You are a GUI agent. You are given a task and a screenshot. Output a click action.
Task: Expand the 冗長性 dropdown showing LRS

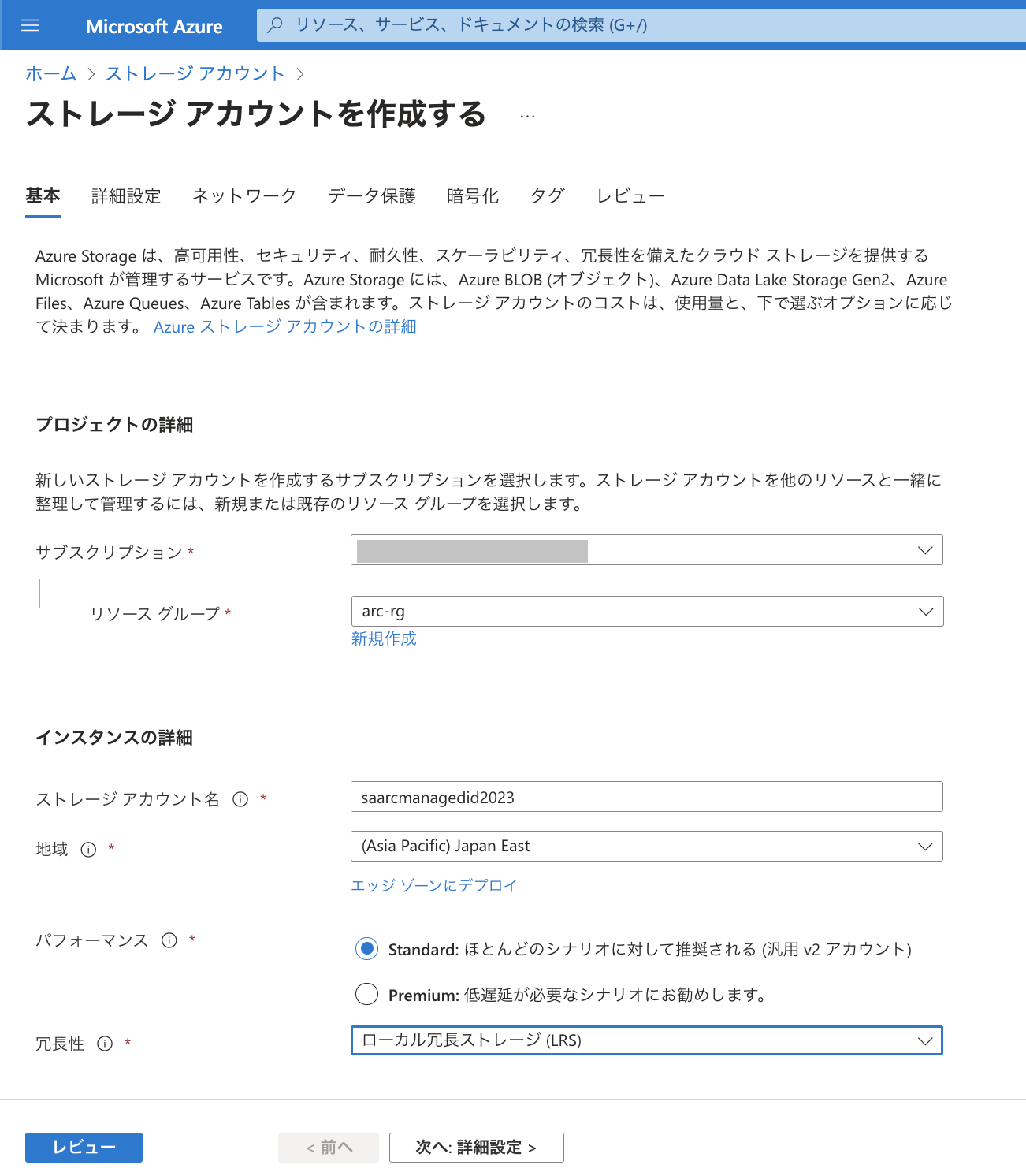pyautogui.click(x=647, y=1040)
